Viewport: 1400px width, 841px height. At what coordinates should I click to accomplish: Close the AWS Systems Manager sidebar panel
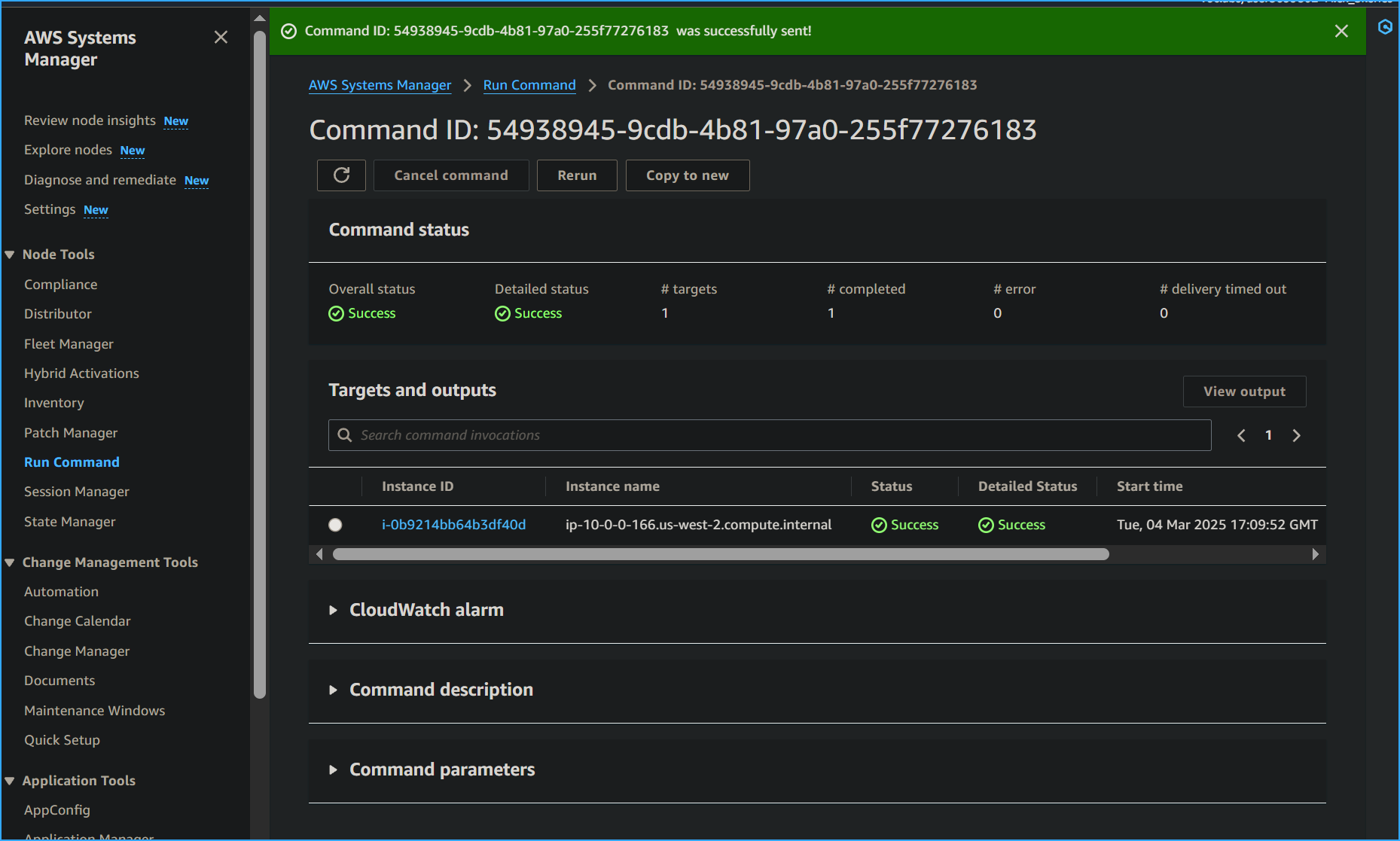click(x=221, y=36)
